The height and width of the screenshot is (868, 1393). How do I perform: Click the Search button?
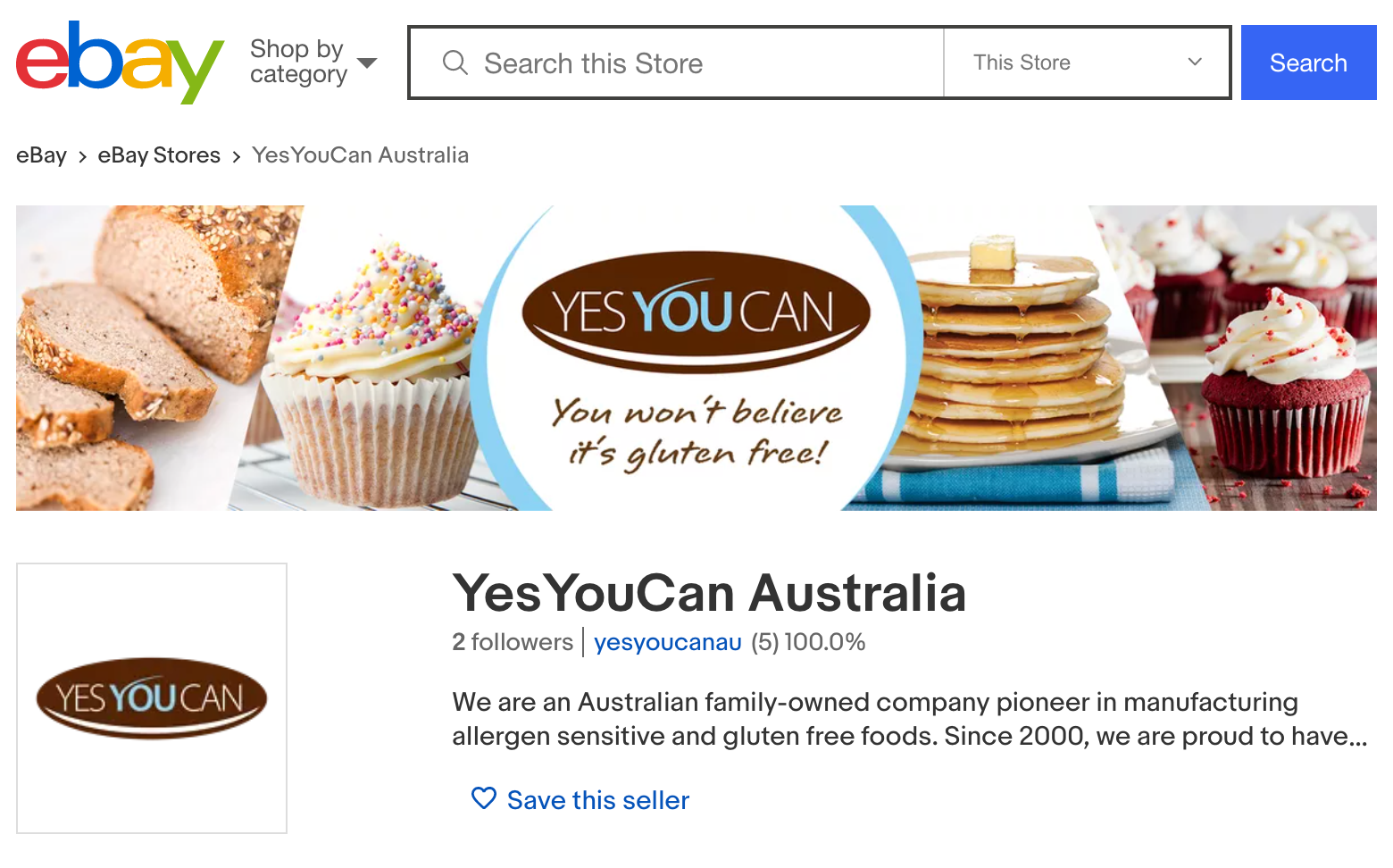(1307, 63)
